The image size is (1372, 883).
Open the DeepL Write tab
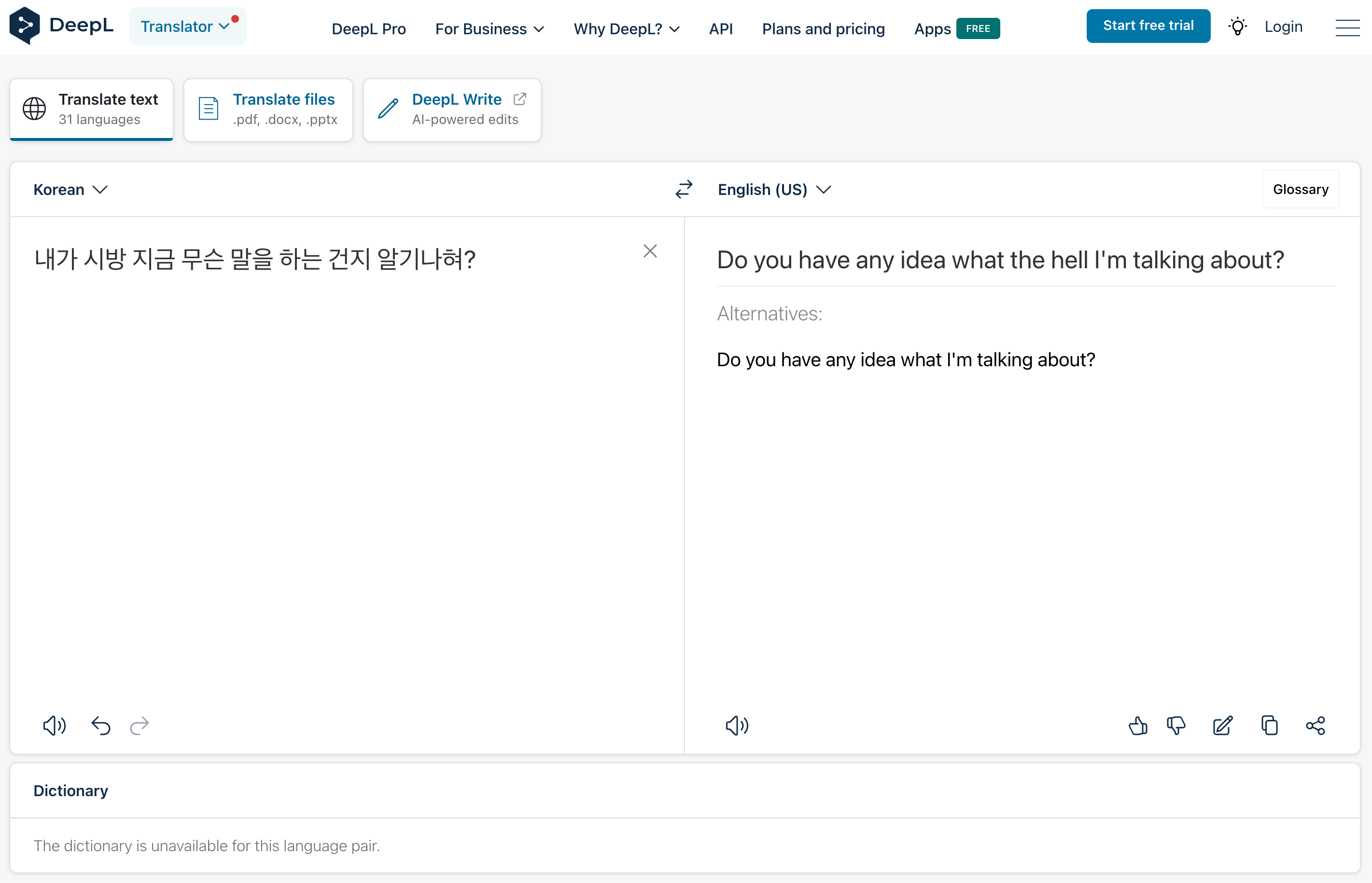(452, 109)
